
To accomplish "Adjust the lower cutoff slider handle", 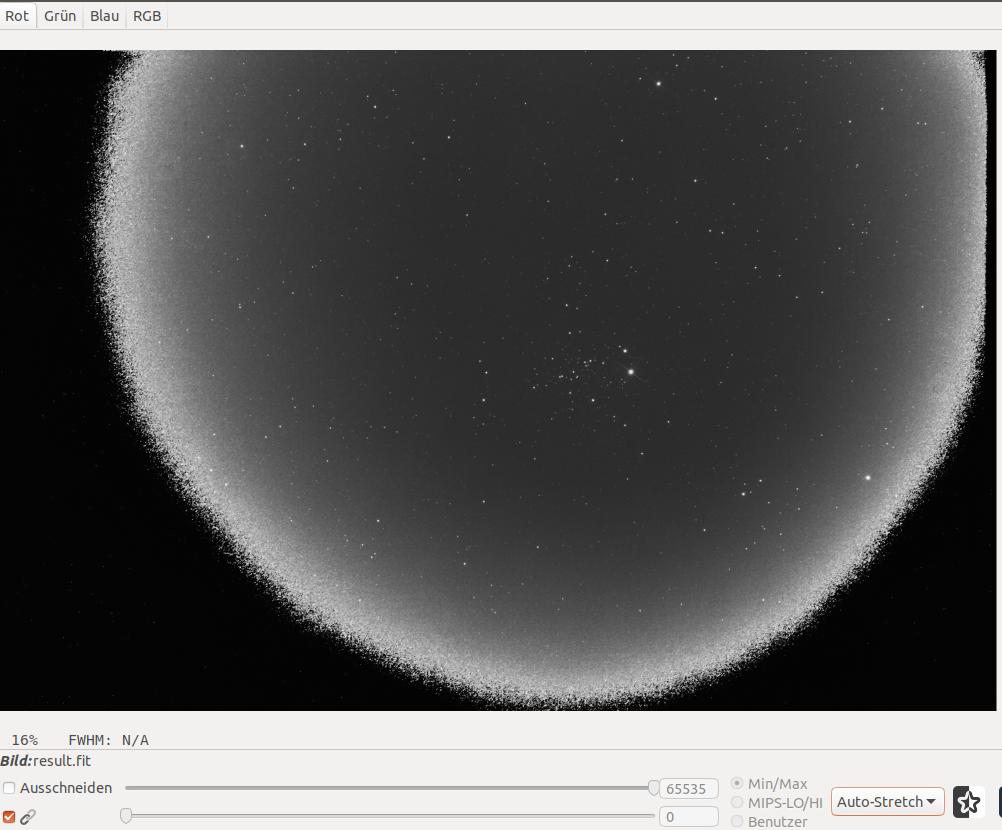I will tap(126, 816).
